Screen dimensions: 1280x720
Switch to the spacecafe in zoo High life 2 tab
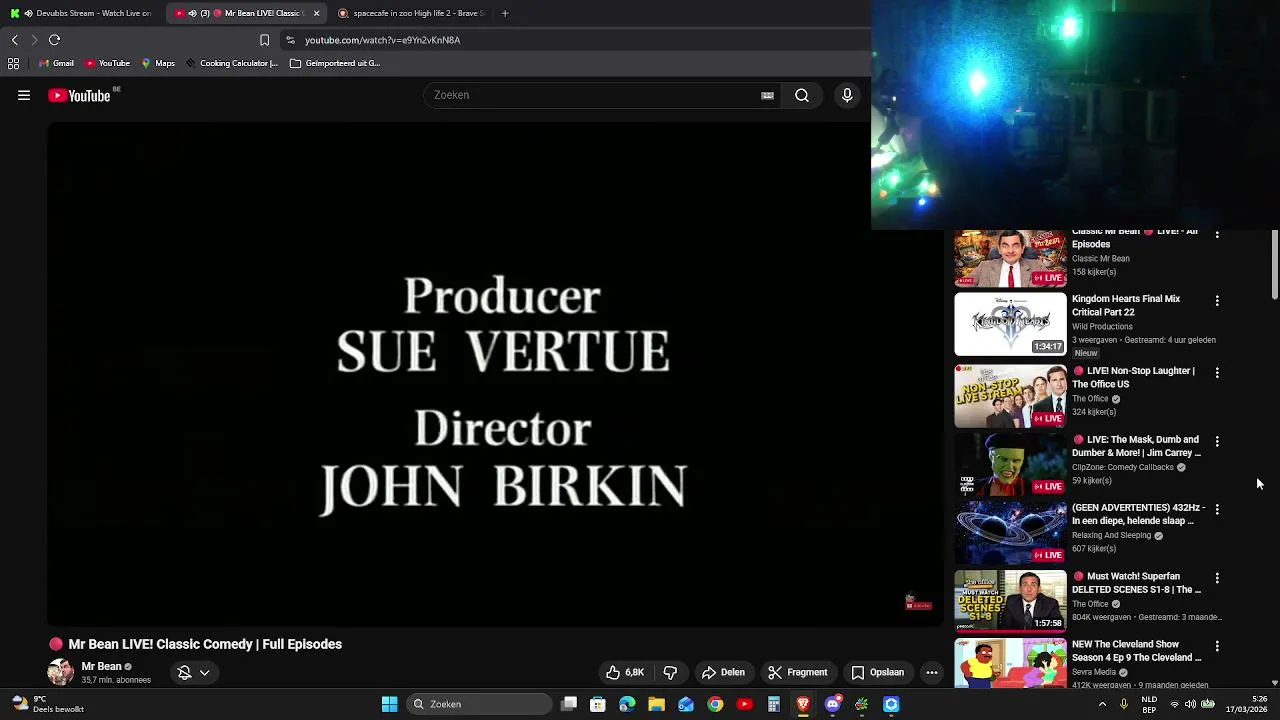coord(411,13)
